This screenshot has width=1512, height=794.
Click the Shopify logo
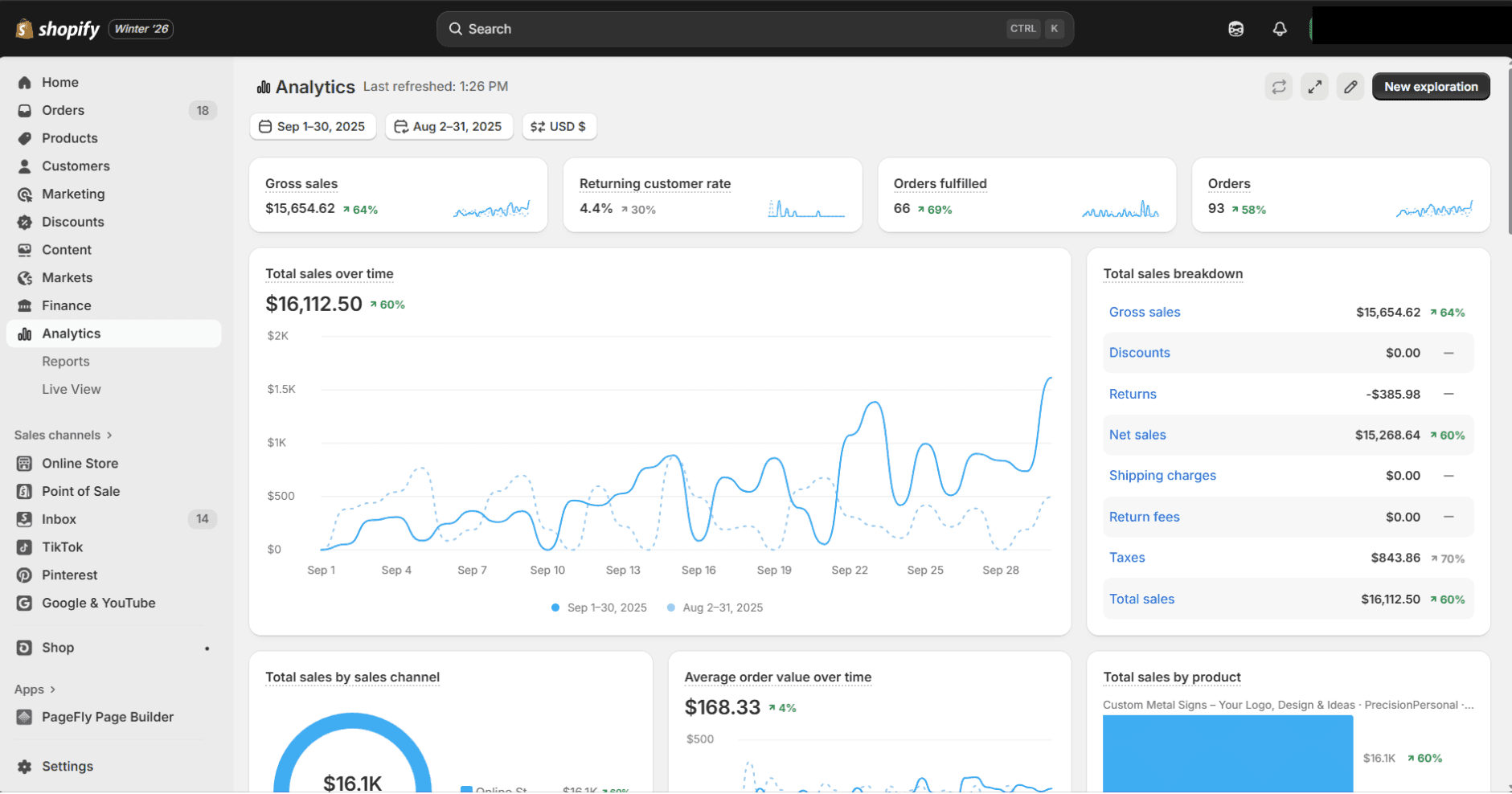(58, 29)
